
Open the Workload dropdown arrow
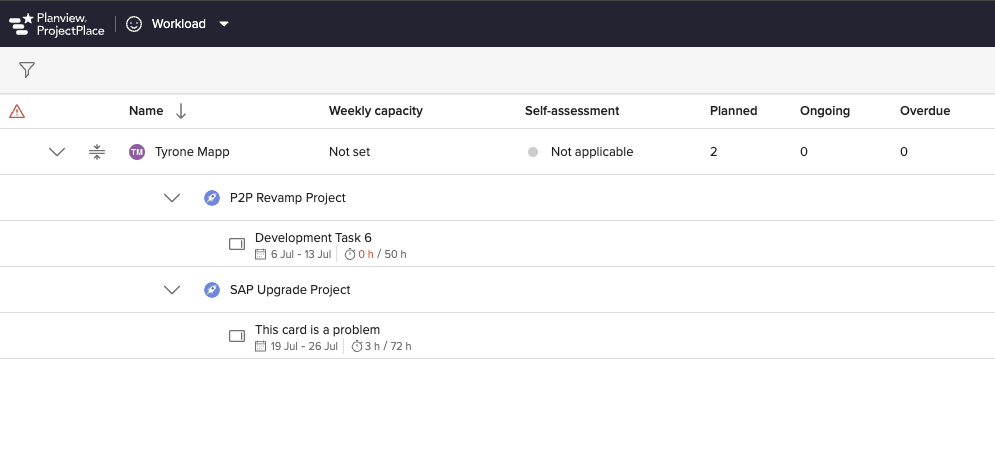click(x=224, y=24)
